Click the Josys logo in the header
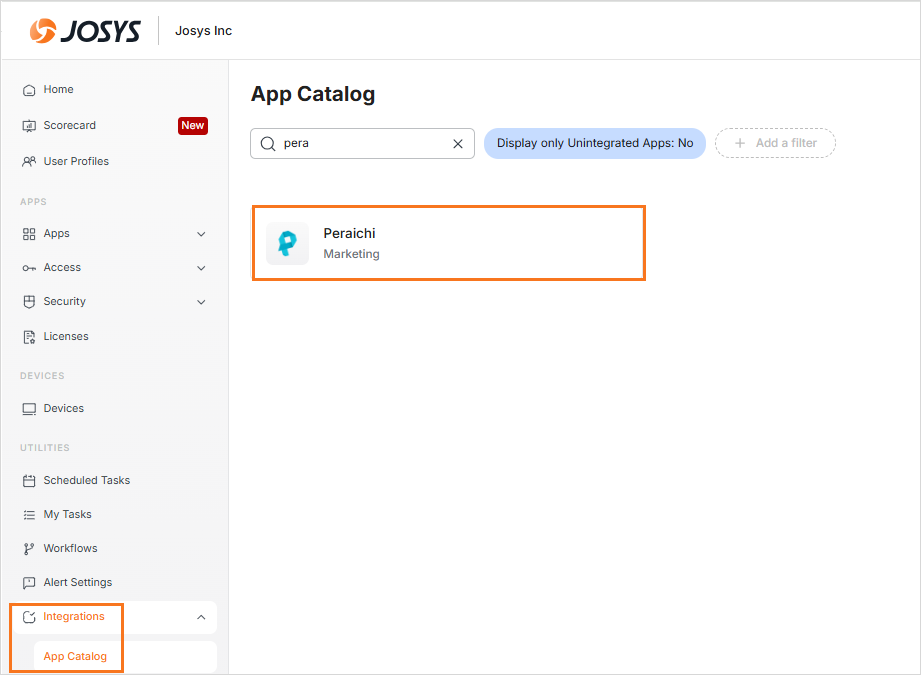 [85, 31]
